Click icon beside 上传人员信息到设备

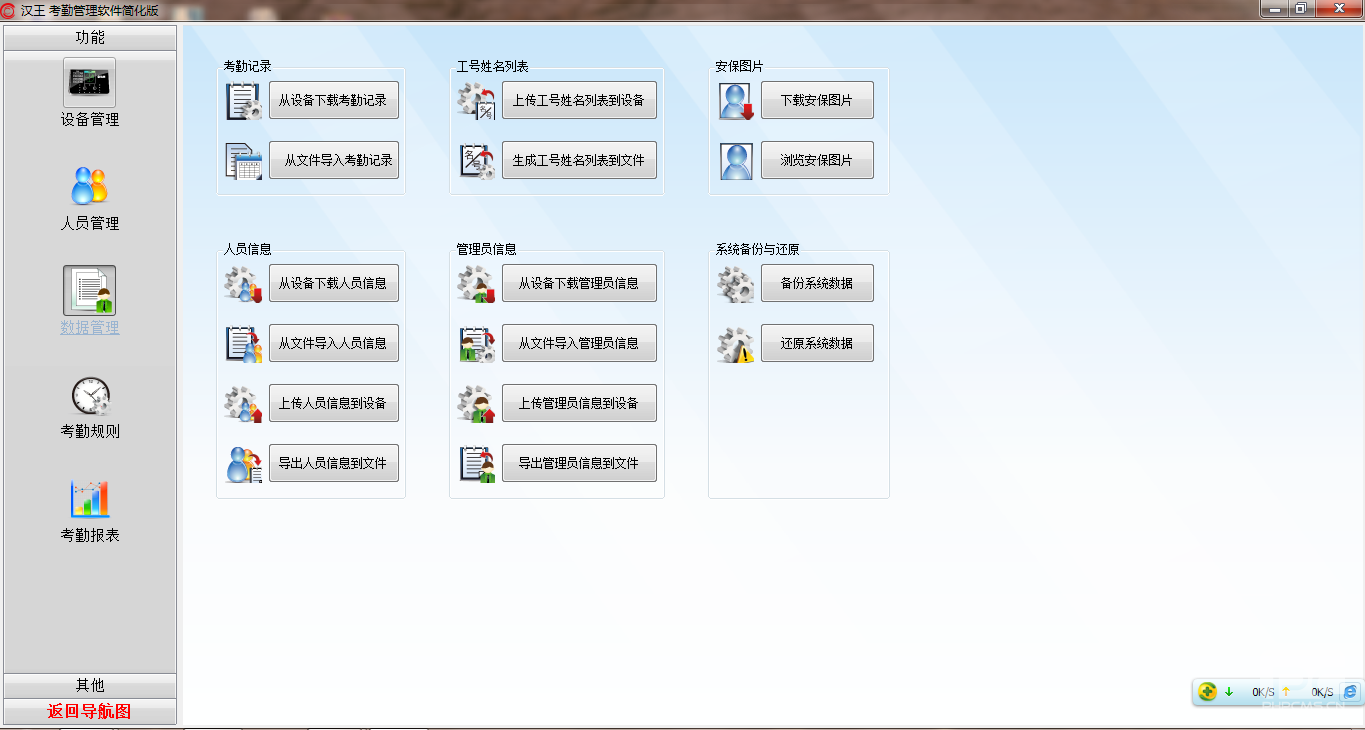(244, 404)
